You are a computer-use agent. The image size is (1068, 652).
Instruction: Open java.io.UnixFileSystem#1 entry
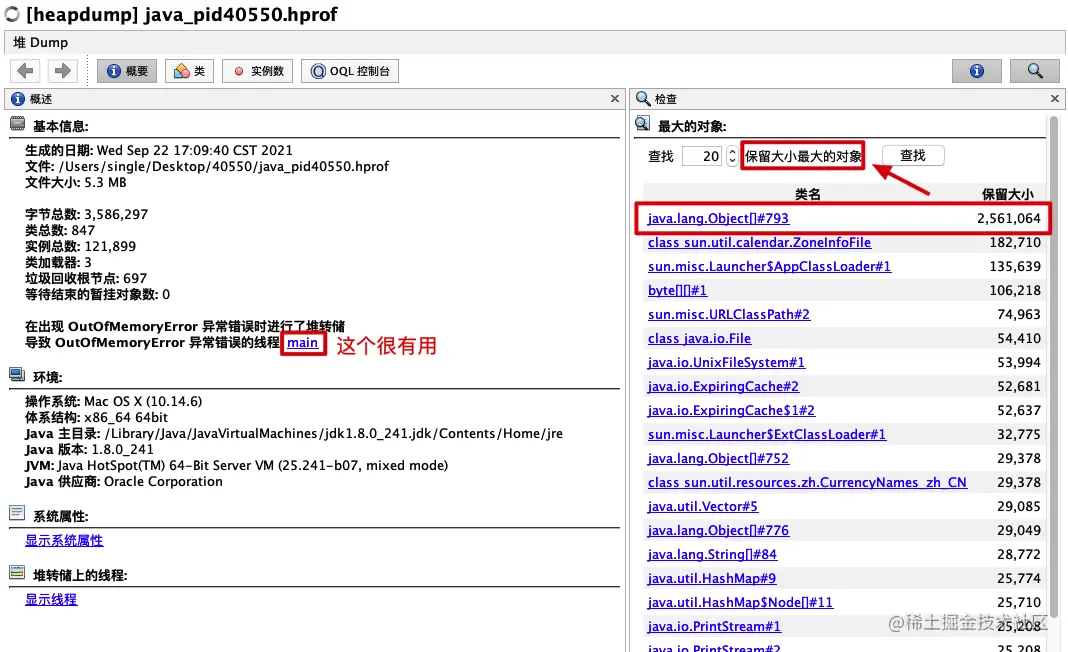pos(726,362)
